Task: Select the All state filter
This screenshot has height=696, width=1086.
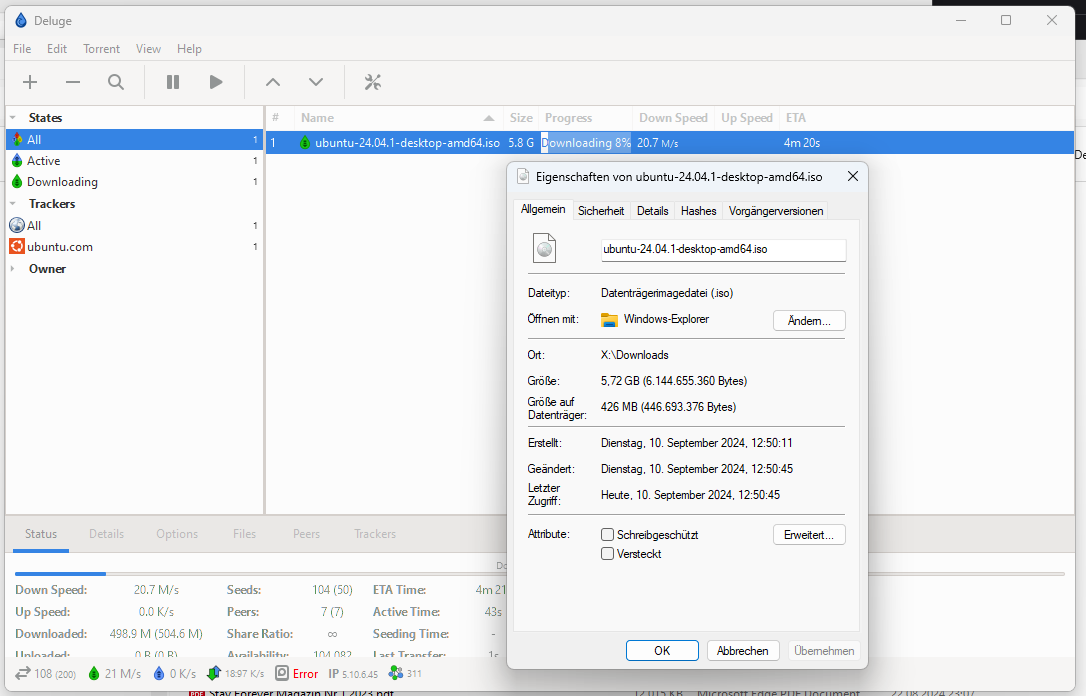Action: coord(134,139)
